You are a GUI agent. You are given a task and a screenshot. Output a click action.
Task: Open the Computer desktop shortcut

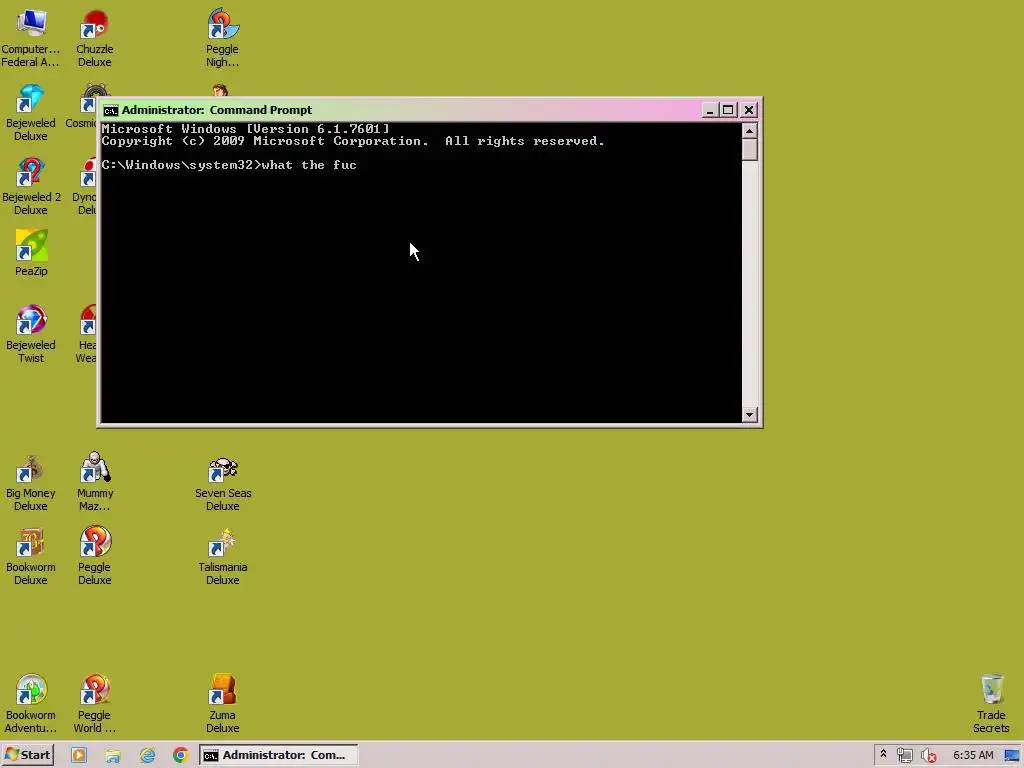click(x=31, y=39)
